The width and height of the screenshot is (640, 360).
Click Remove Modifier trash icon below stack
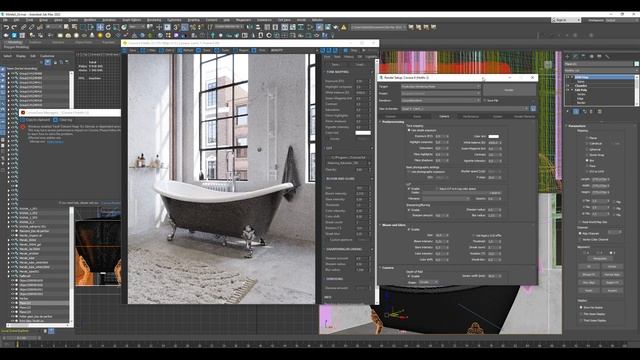point(591,111)
